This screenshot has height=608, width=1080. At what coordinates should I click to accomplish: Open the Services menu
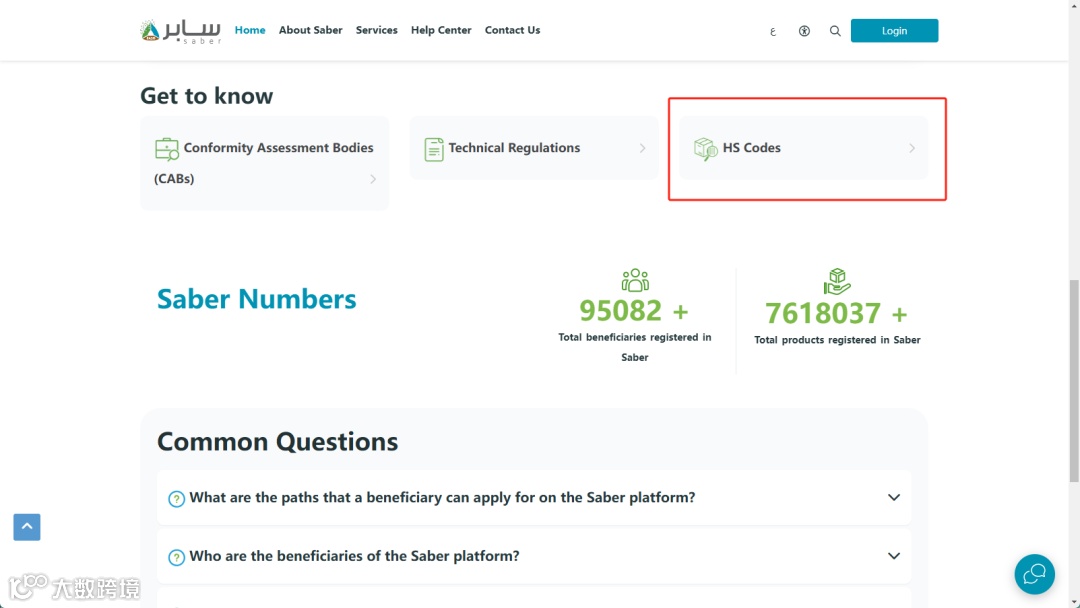(x=376, y=30)
